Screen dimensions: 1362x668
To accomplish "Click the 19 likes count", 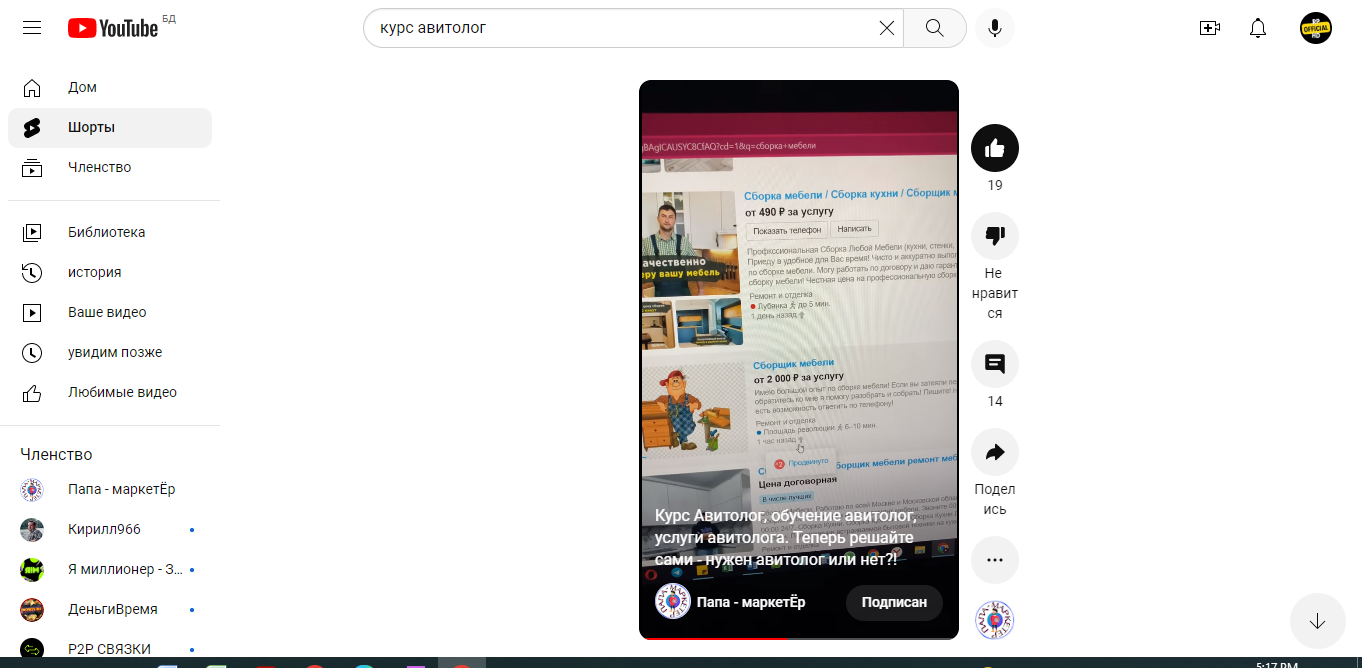I will coord(995,186).
